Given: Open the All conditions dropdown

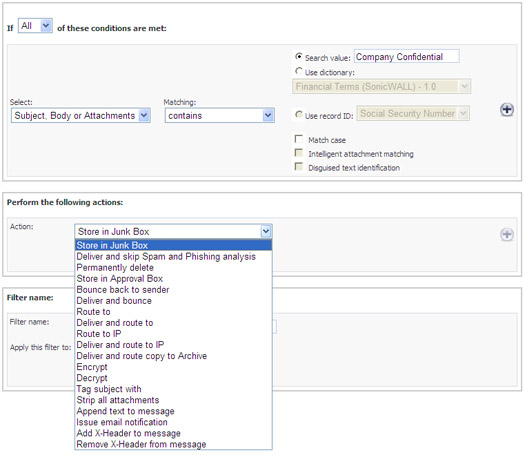Looking at the screenshot, I should pyautogui.click(x=35, y=26).
